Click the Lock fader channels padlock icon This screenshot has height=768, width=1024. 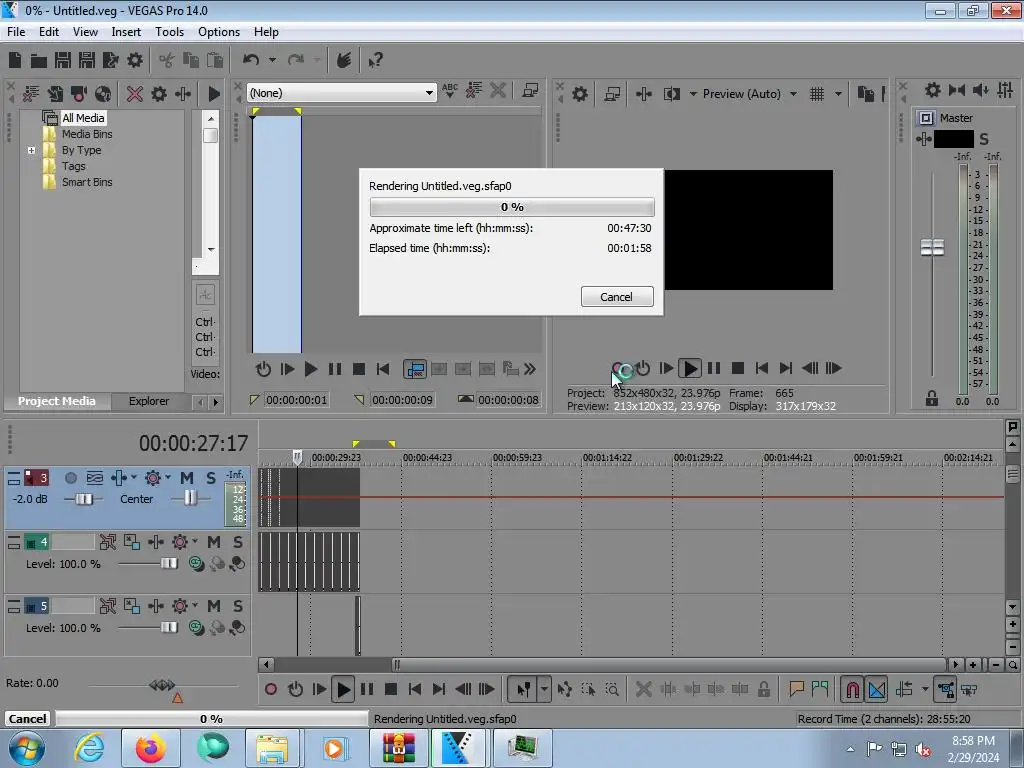[x=931, y=398]
